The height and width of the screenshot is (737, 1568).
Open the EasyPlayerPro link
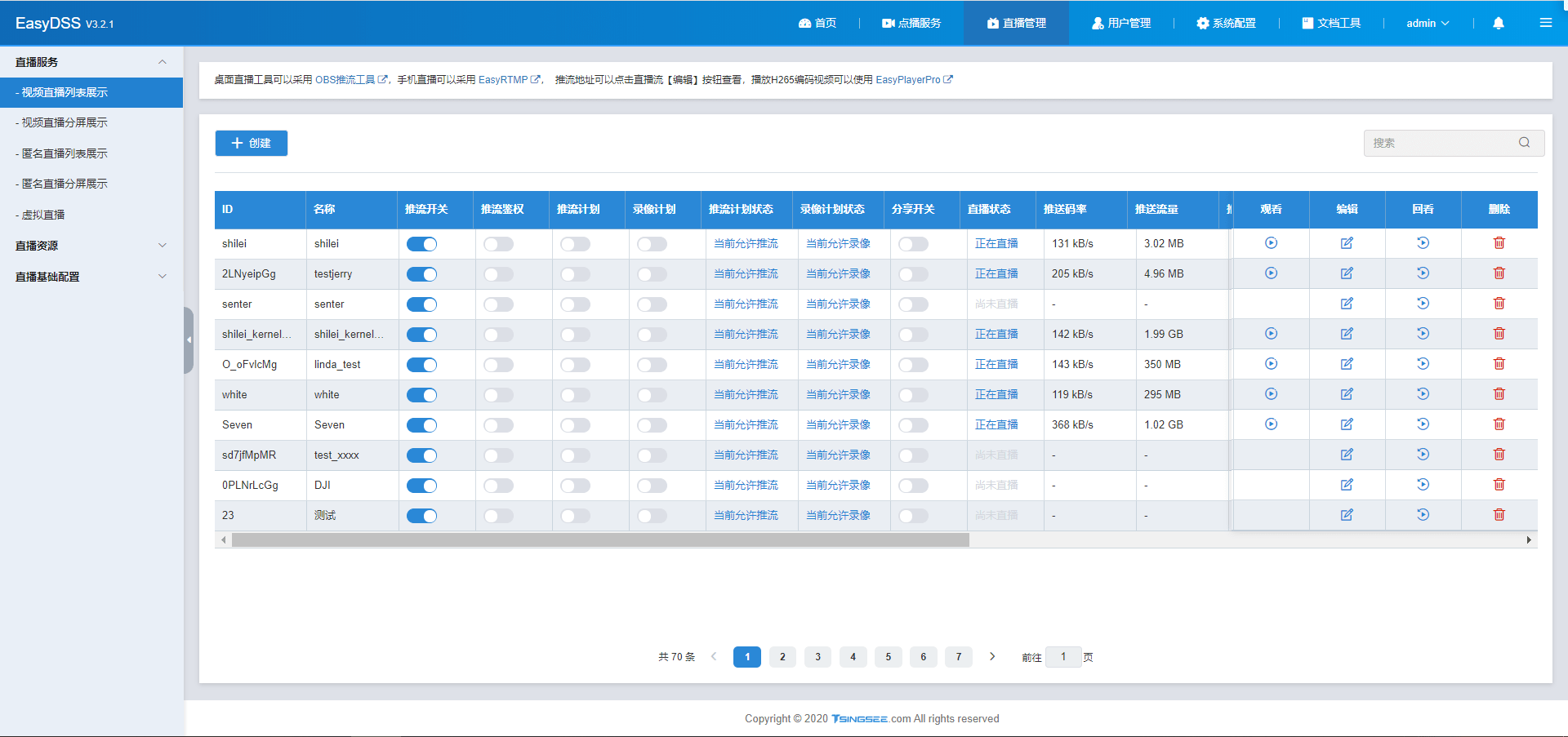pyautogui.click(x=915, y=79)
